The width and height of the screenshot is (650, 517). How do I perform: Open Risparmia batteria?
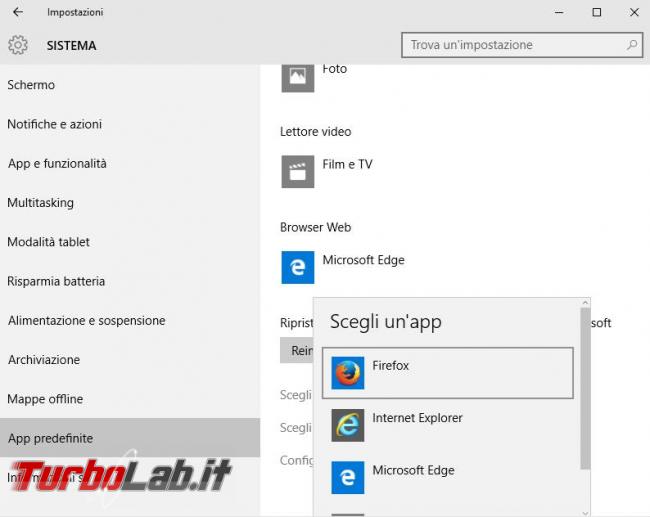point(130,281)
